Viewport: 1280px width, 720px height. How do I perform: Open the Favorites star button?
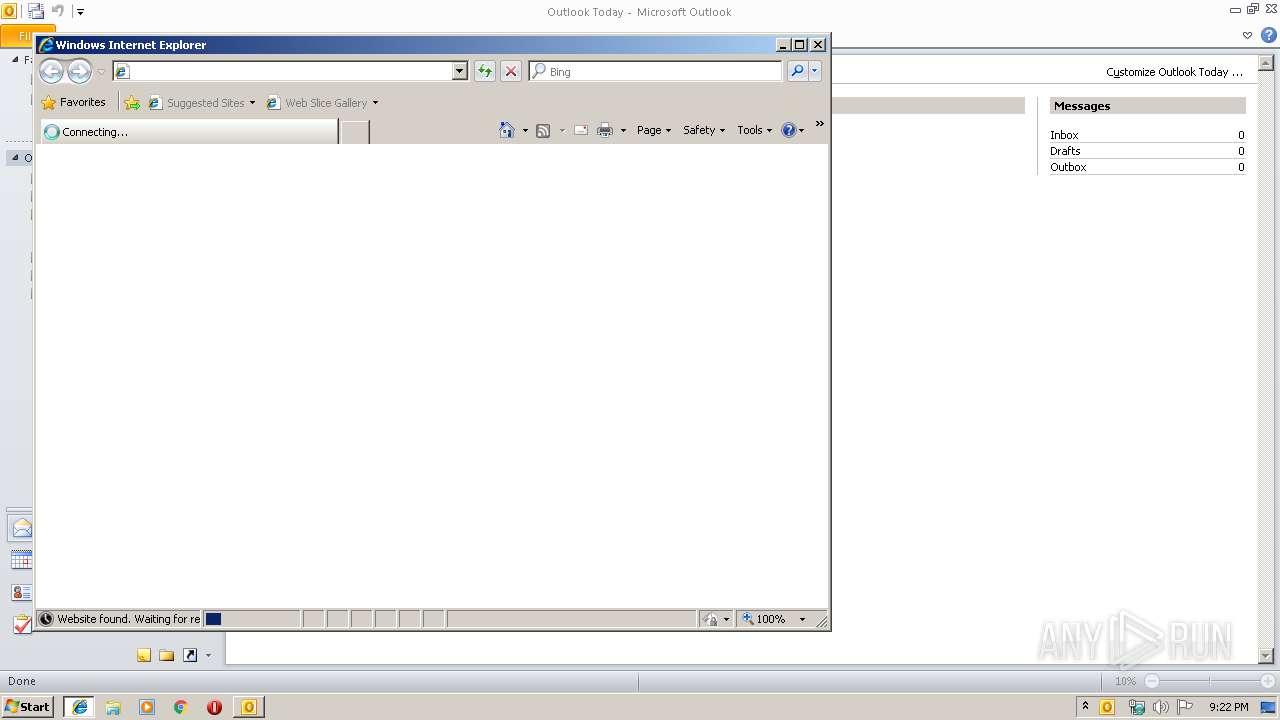tap(73, 102)
